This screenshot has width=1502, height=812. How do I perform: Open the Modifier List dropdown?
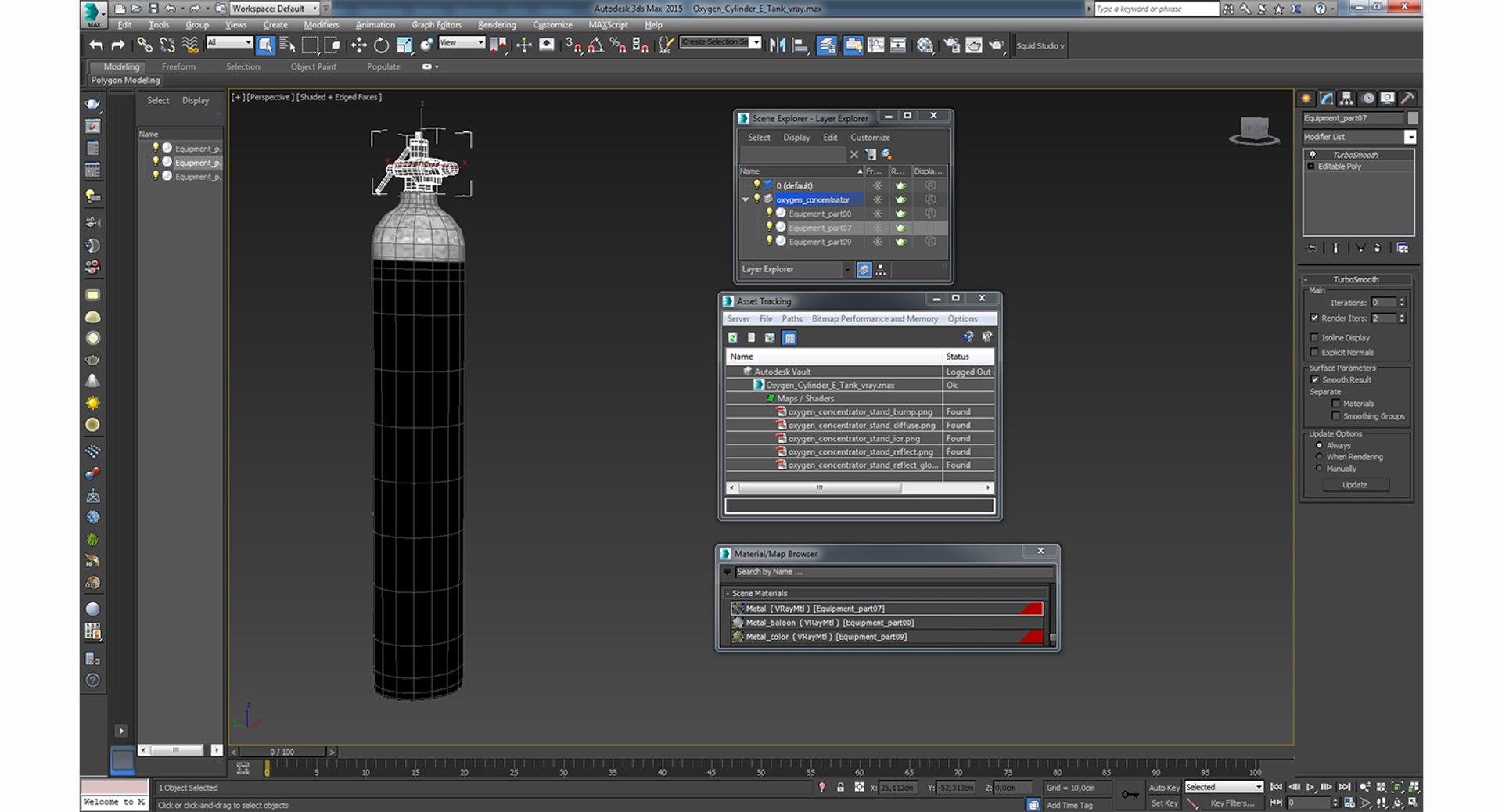point(1410,138)
